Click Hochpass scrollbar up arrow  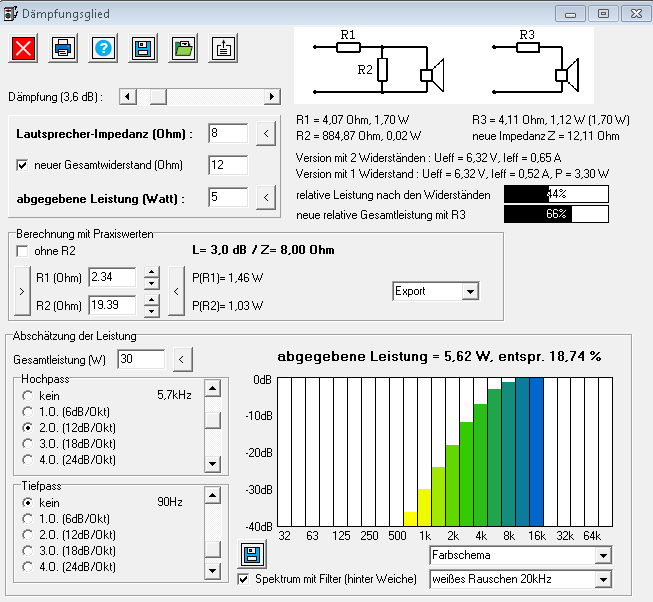click(x=213, y=388)
